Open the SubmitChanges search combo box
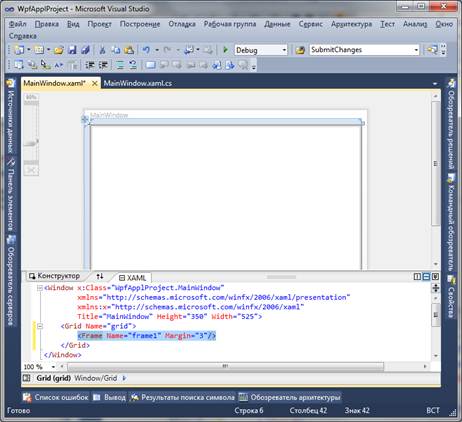The width and height of the screenshot is (462, 422). pos(364,50)
